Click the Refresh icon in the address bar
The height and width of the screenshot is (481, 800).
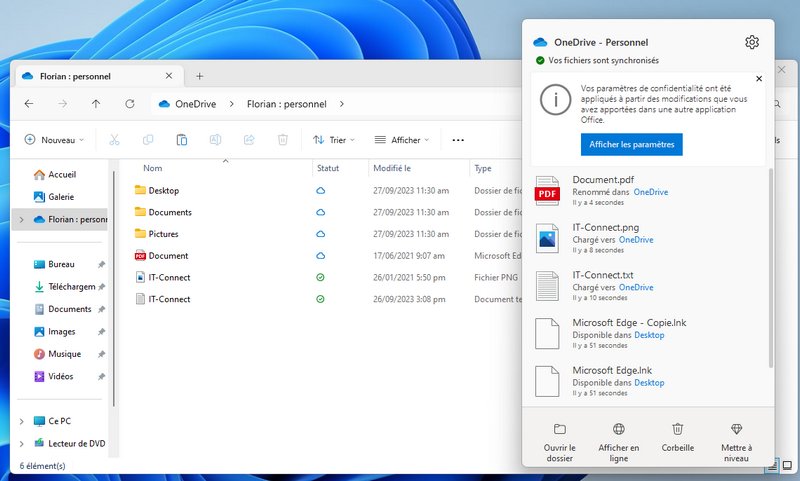130,103
